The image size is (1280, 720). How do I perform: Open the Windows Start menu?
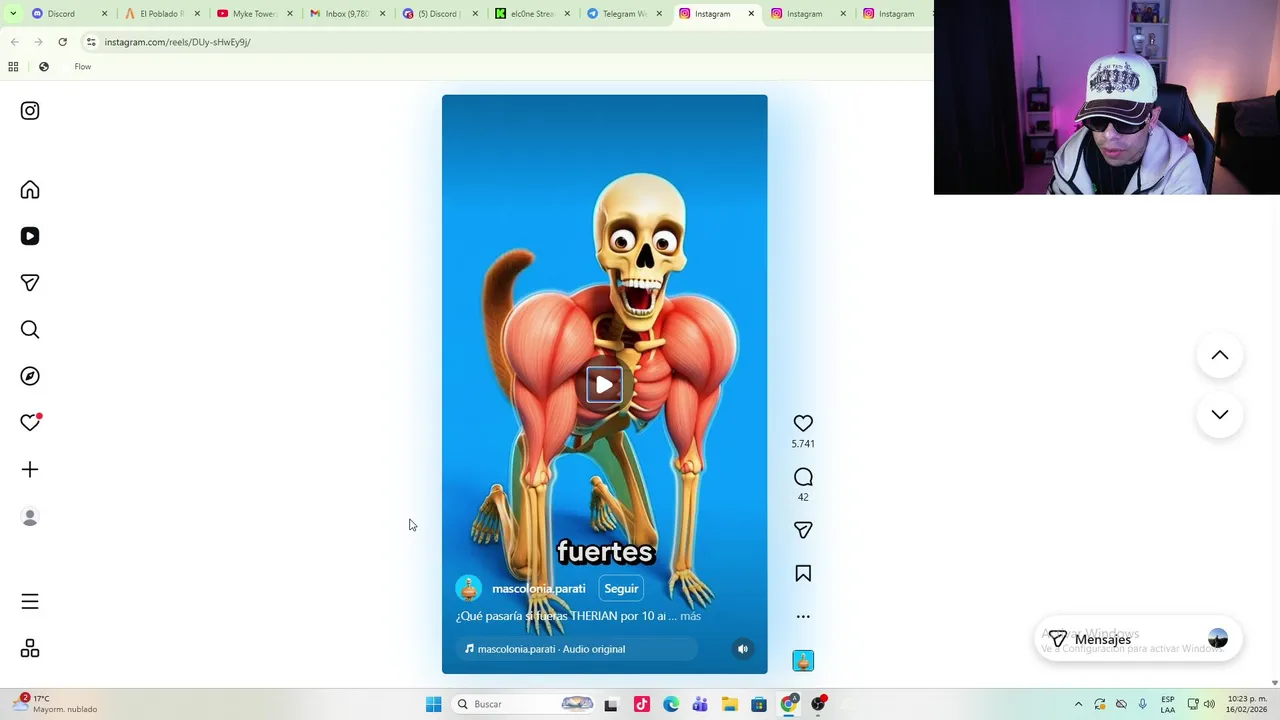[433, 704]
